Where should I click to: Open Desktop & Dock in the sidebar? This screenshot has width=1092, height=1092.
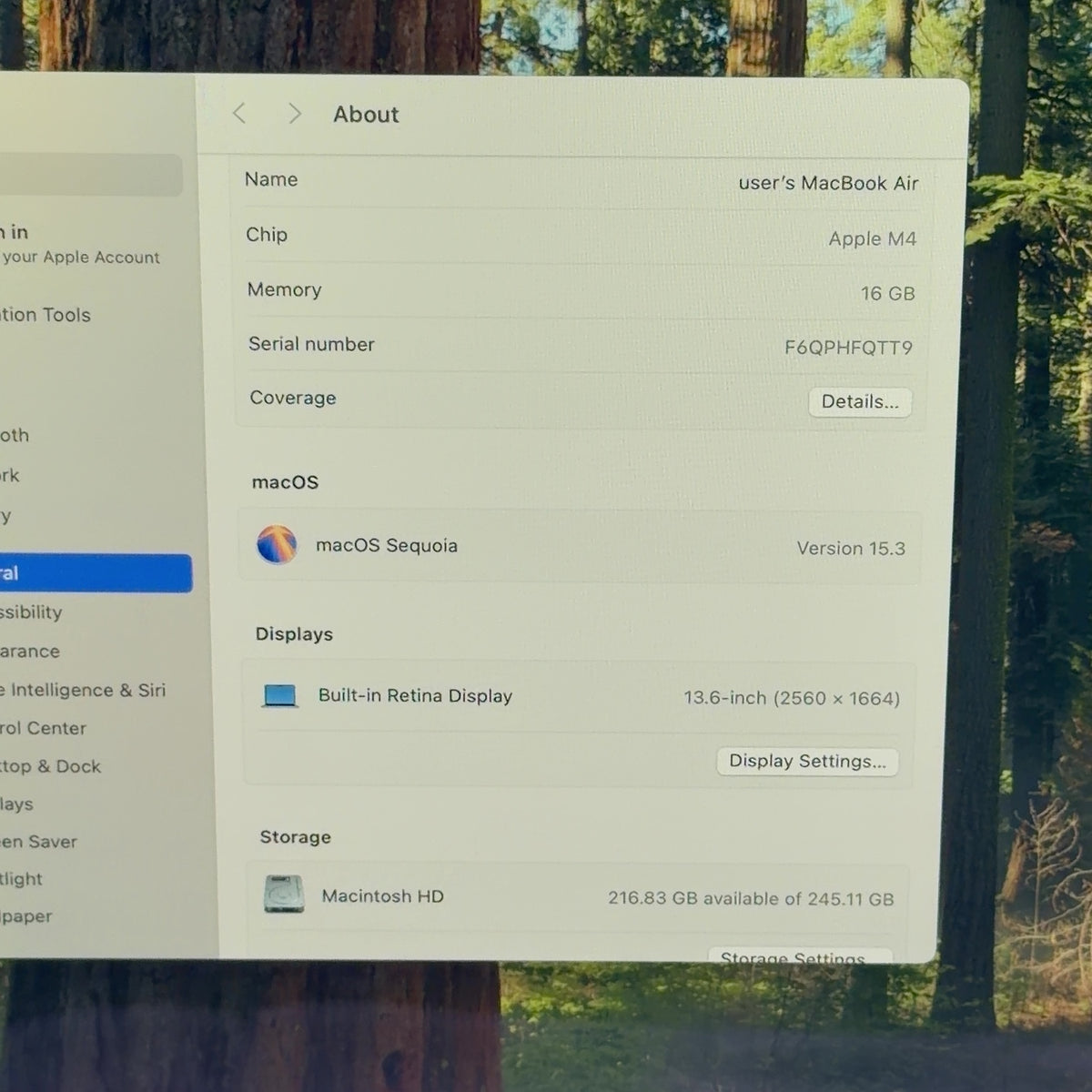click(50, 766)
